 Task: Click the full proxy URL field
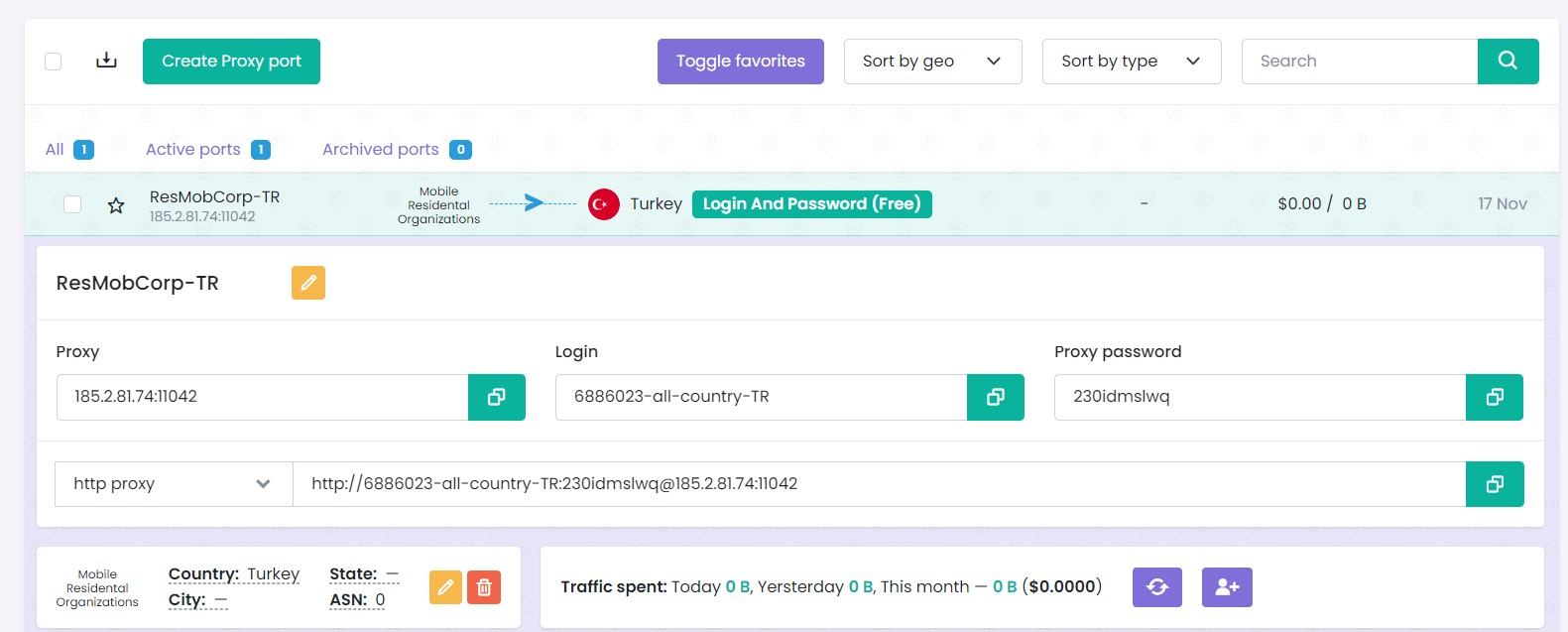point(879,484)
